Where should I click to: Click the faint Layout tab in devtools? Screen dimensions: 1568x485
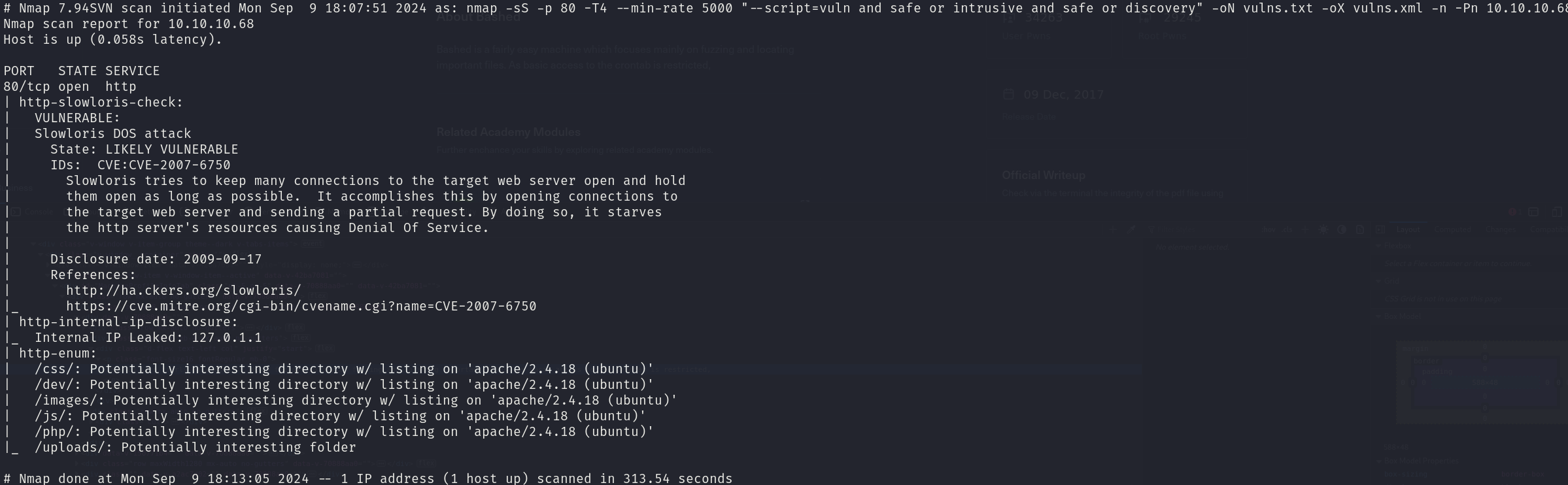coord(1408,229)
